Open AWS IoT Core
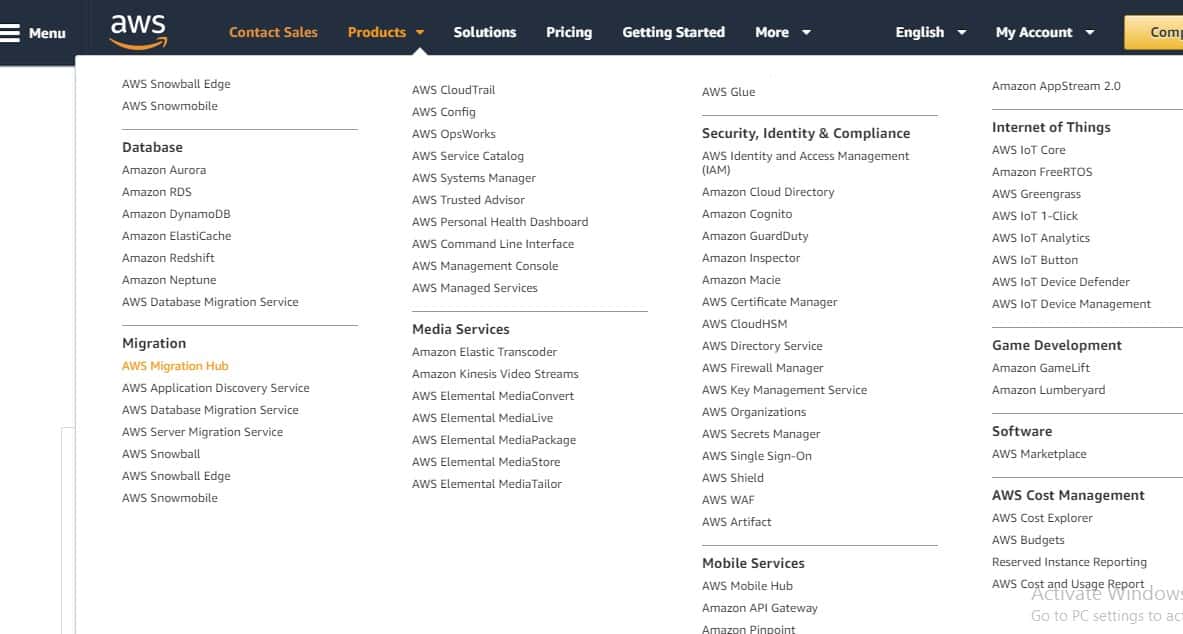1183x634 pixels. pos(1029,149)
